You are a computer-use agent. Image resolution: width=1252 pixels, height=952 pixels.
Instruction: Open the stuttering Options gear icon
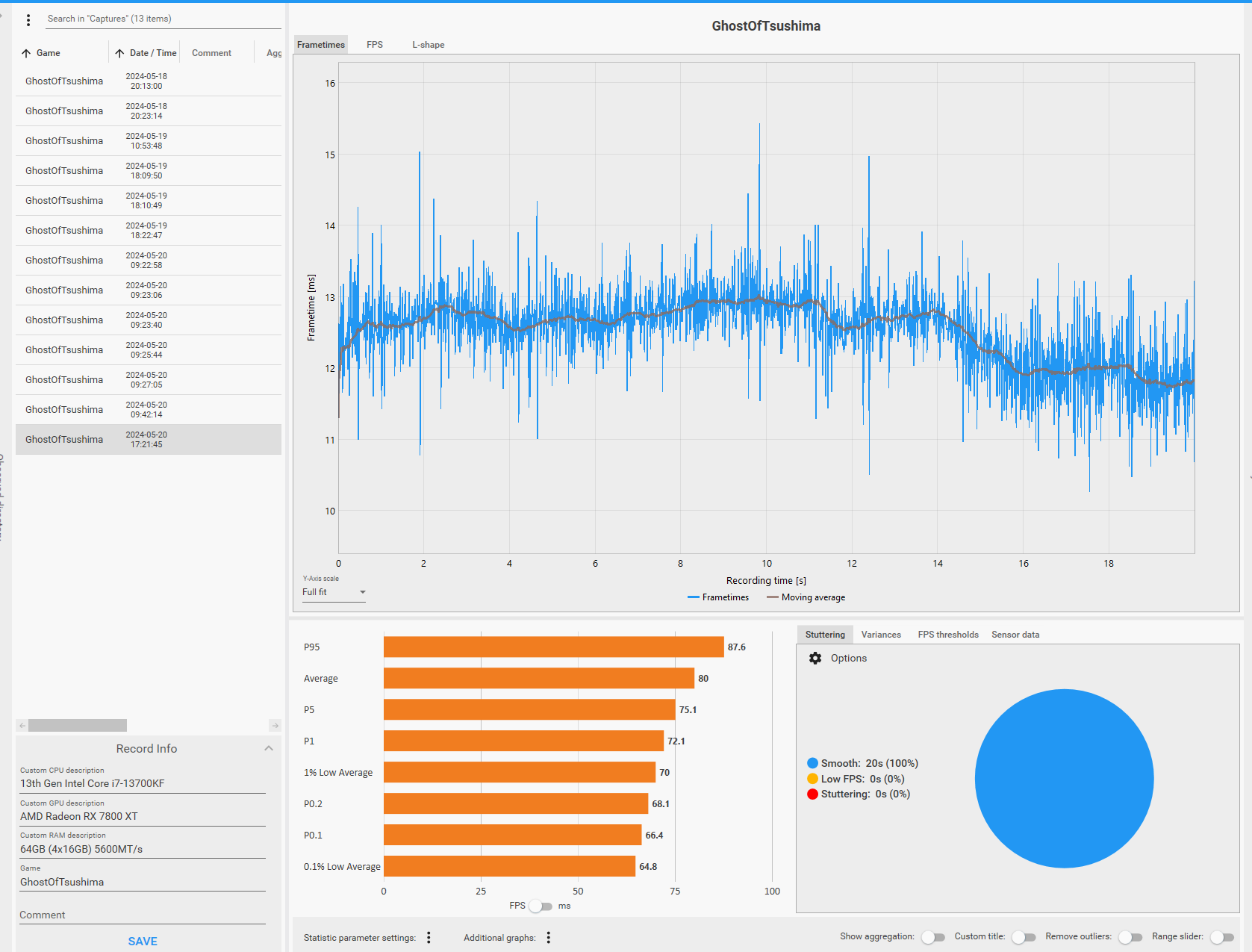click(x=815, y=658)
